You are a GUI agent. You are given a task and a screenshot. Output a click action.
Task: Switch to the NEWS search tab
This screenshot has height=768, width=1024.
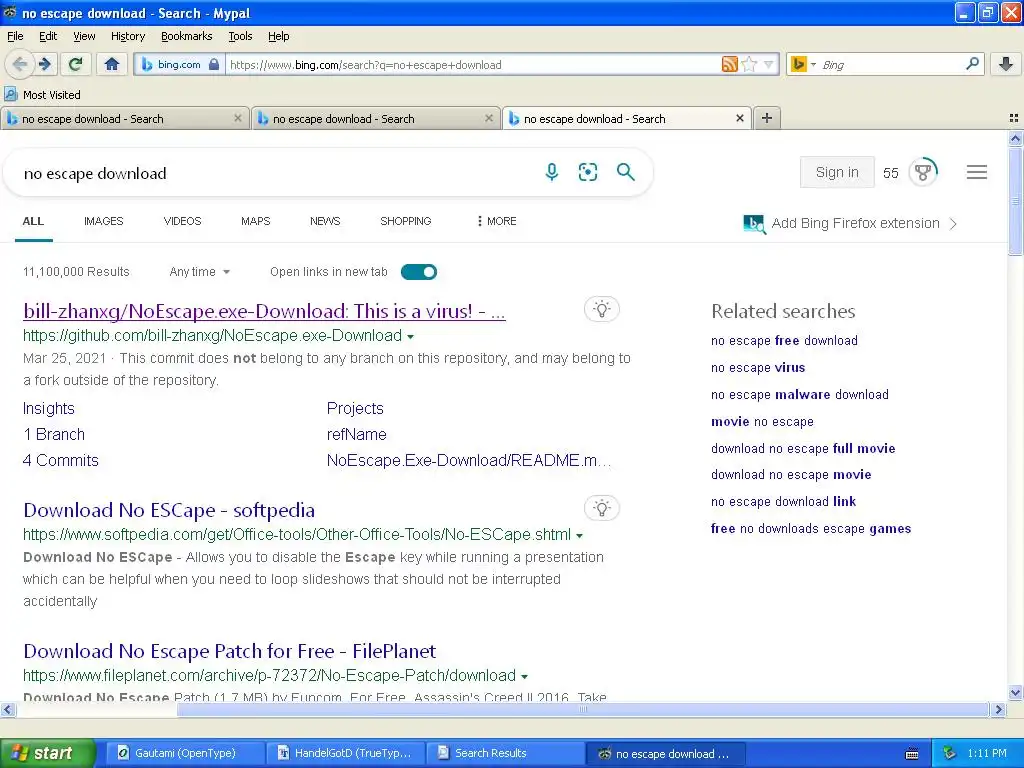(325, 221)
